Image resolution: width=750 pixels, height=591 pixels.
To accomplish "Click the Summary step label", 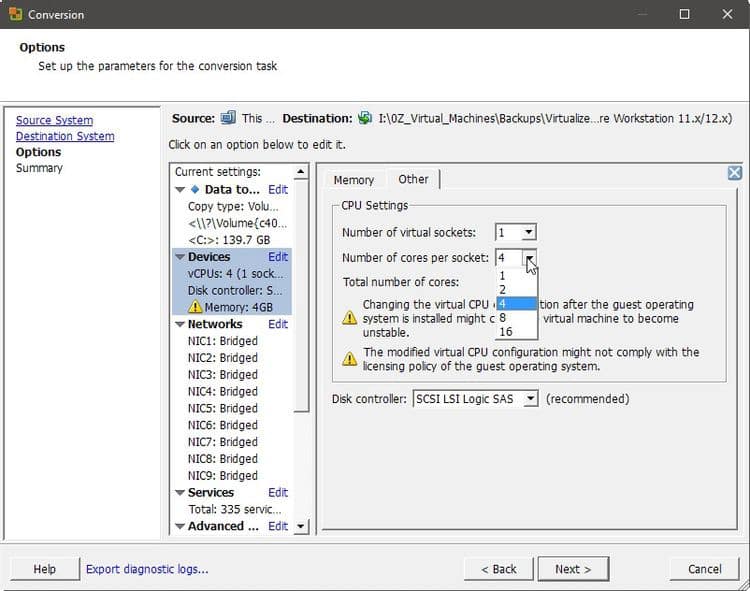I will tap(39, 168).
